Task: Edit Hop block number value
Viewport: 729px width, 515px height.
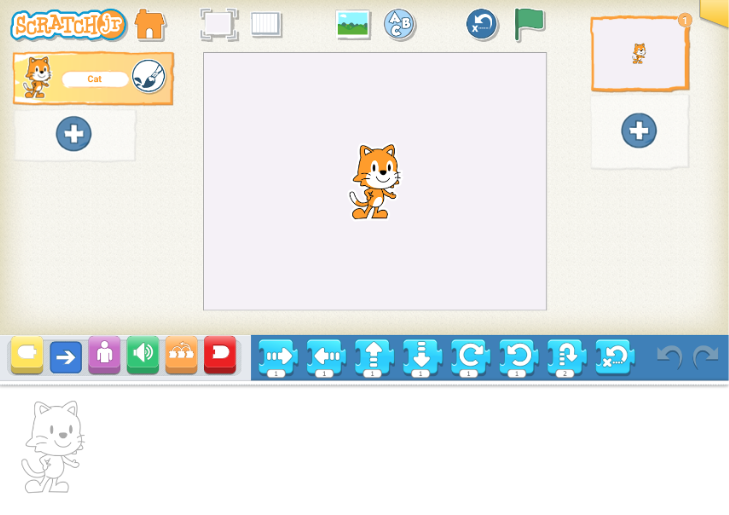Action: (x=565, y=373)
